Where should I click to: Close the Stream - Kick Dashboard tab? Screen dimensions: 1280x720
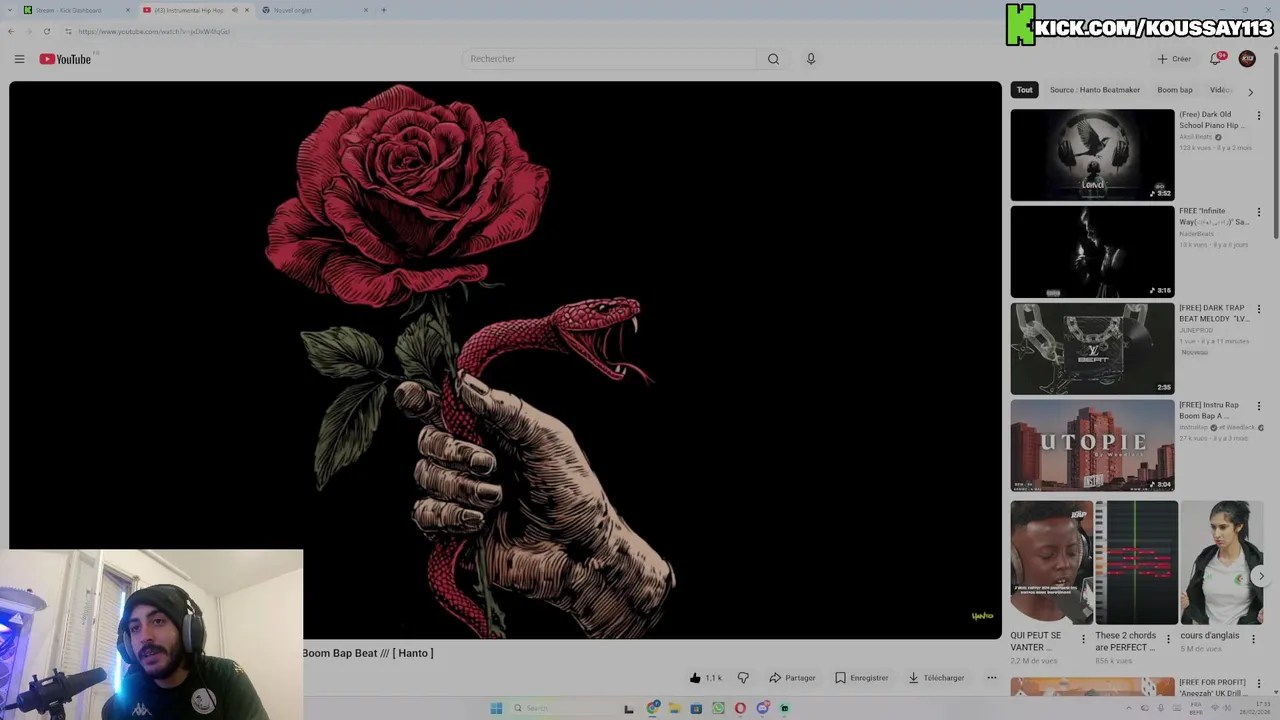128,10
